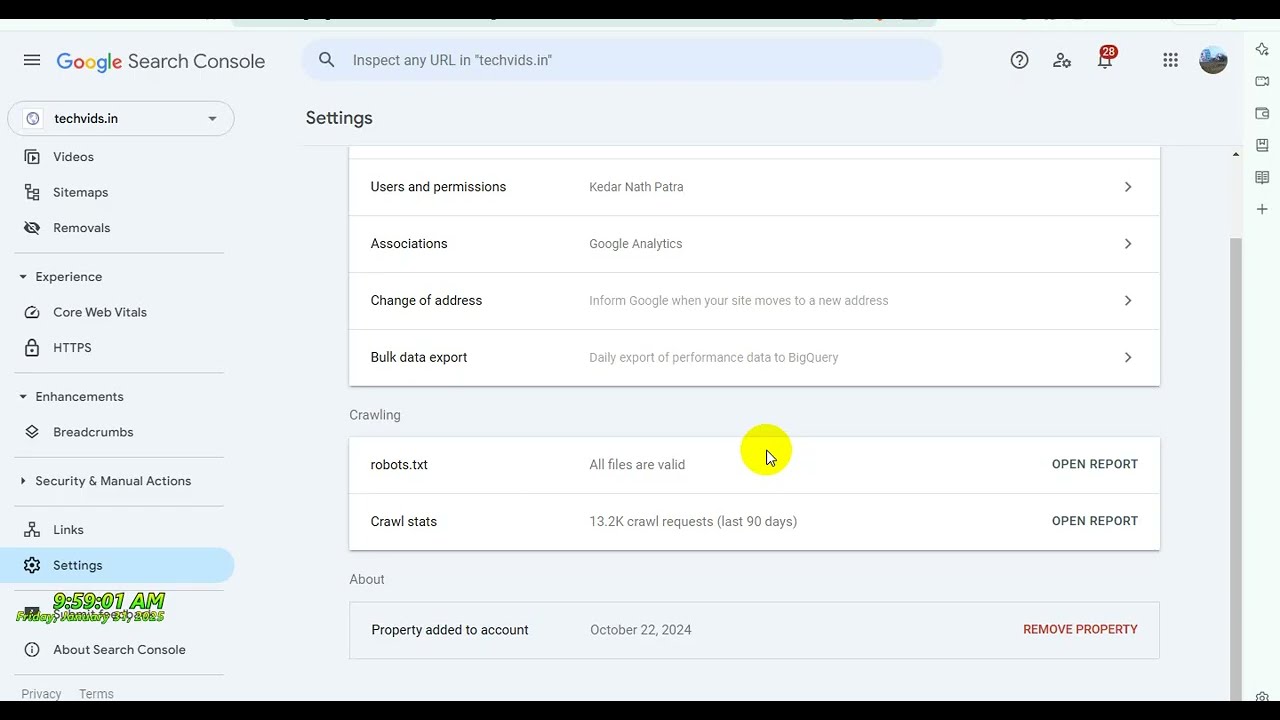1280x720 pixels.
Task: Open notifications bell with 28 badge
Action: 1105,59
